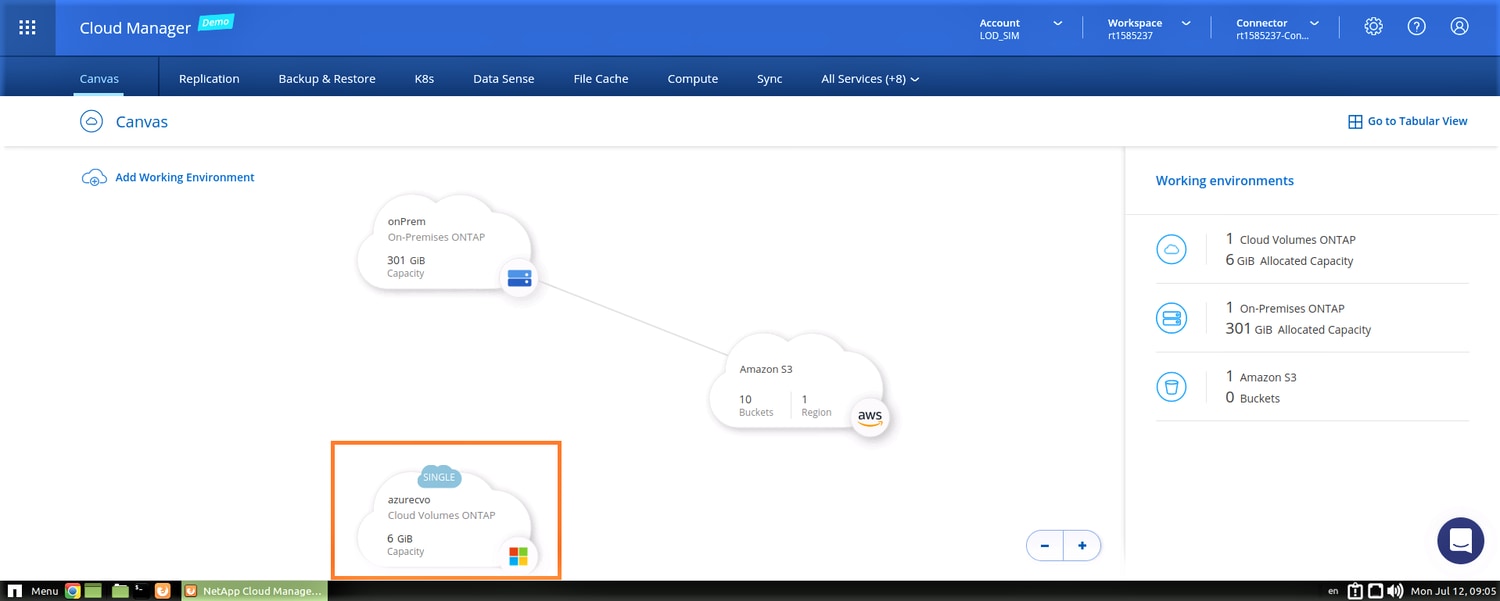Image resolution: width=1500 pixels, height=601 pixels.
Task: Click the Amazon S3 bucket summary icon
Action: tap(1170, 387)
